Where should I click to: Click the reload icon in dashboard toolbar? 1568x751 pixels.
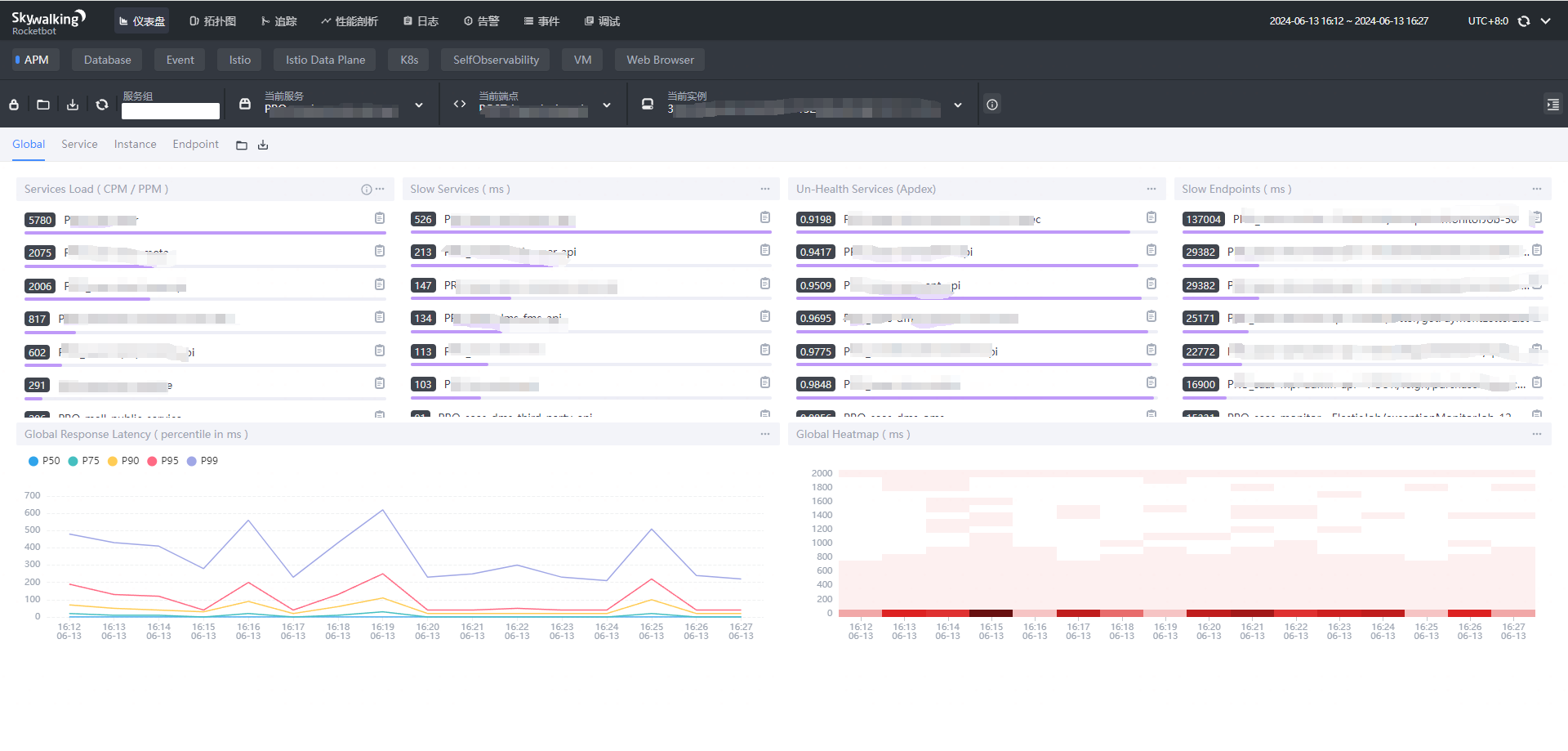click(102, 105)
